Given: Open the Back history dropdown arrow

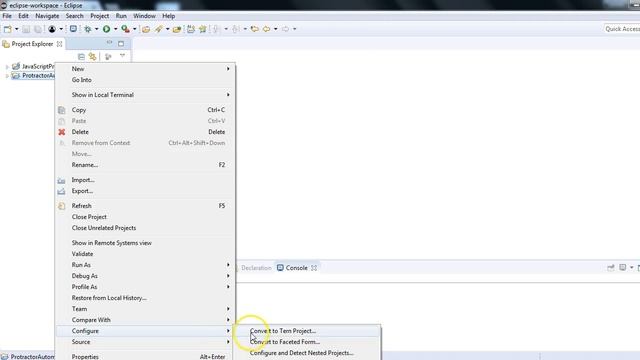Looking at the screenshot, I should [x=276, y=29].
